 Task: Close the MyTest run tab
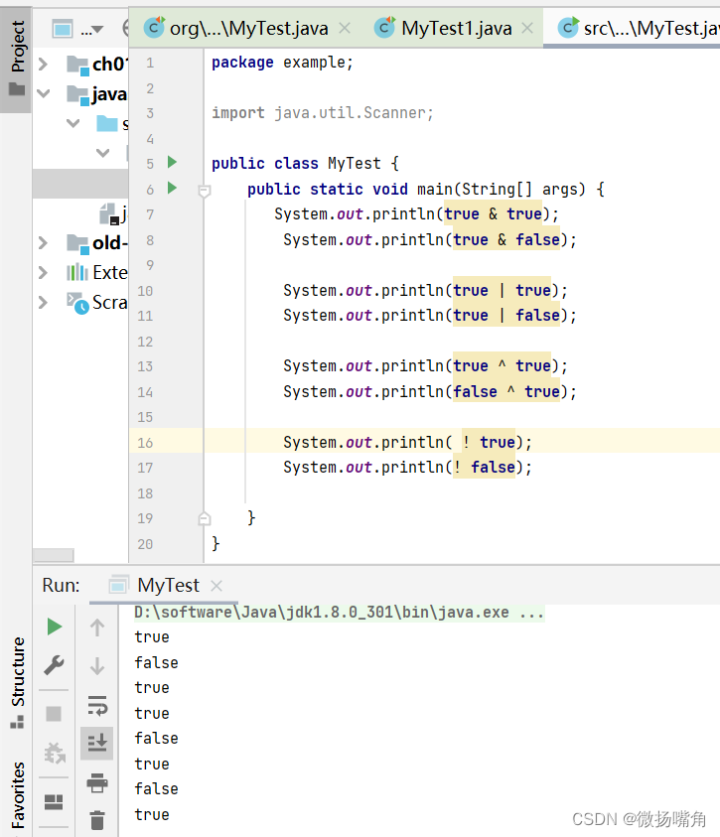pyautogui.click(x=216, y=586)
